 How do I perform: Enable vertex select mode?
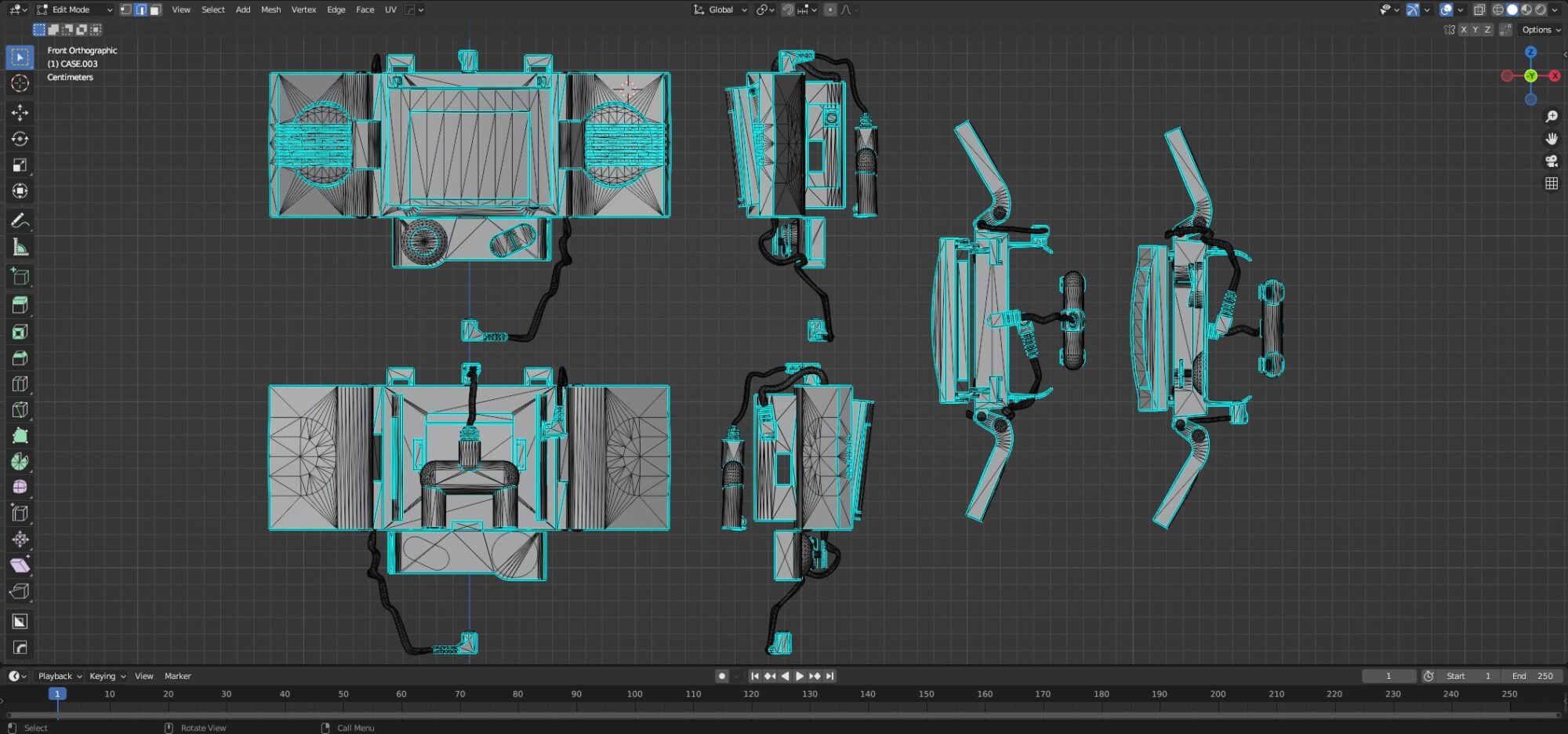click(125, 10)
